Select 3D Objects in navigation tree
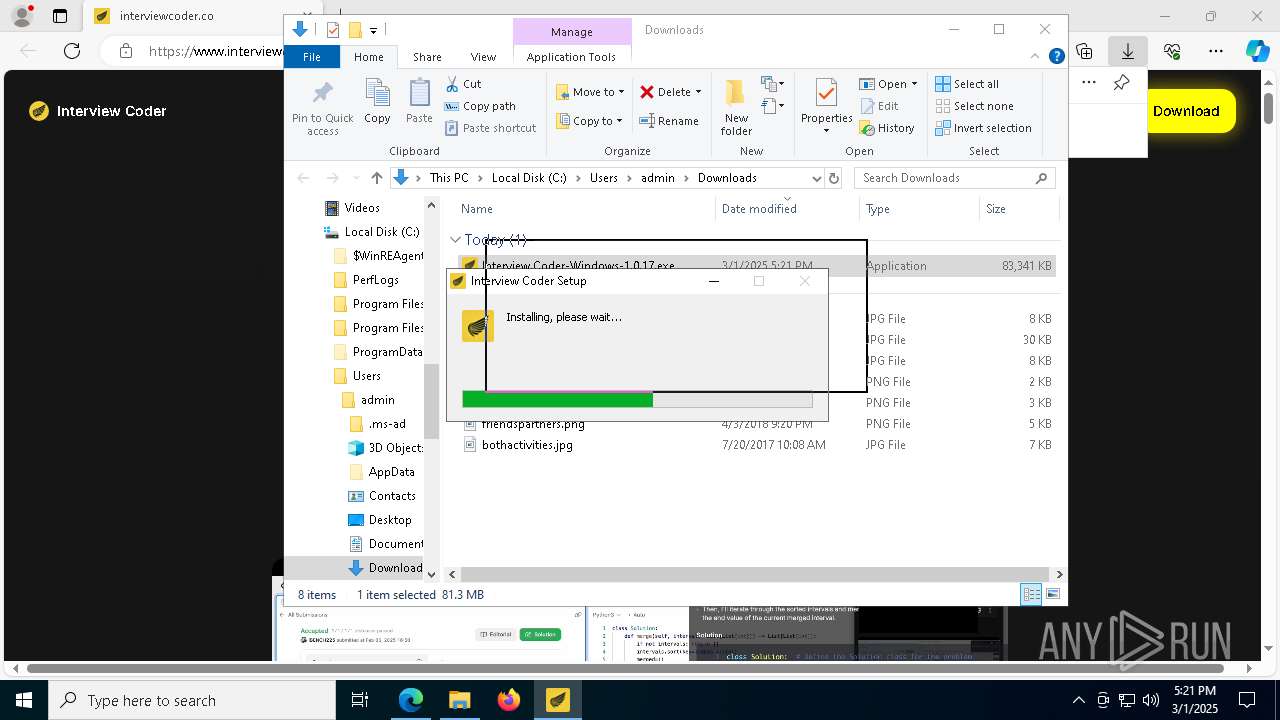1280x720 pixels. pos(385,448)
